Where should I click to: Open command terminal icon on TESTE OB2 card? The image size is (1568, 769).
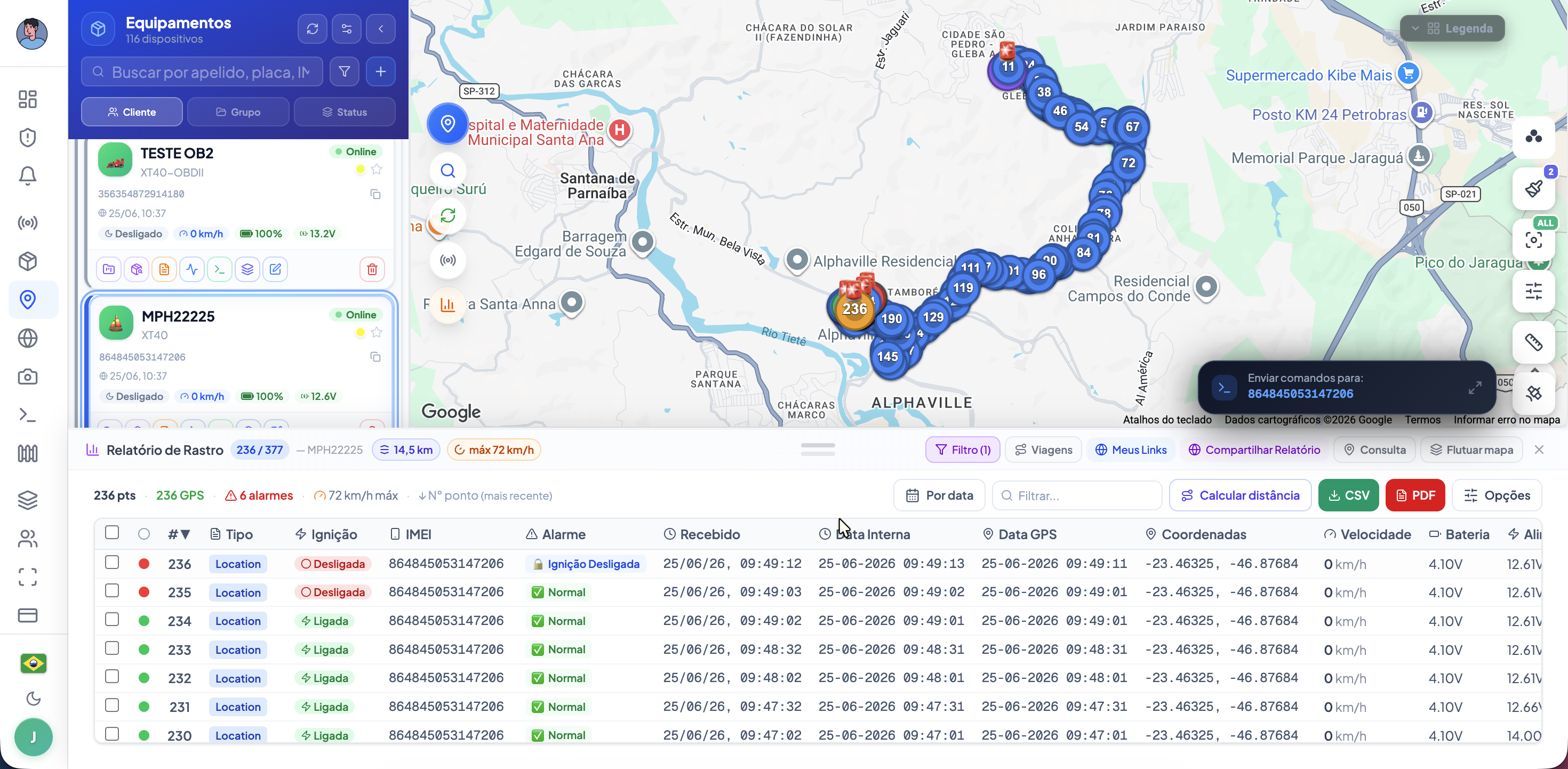coord(220,269)
